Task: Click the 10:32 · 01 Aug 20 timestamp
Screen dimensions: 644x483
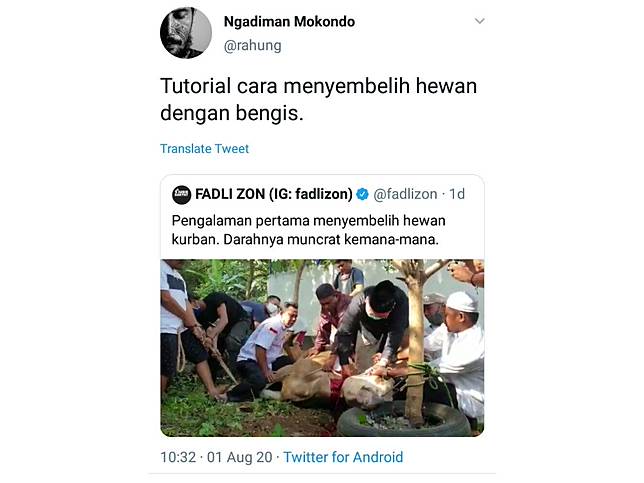Action: point(216,457)
